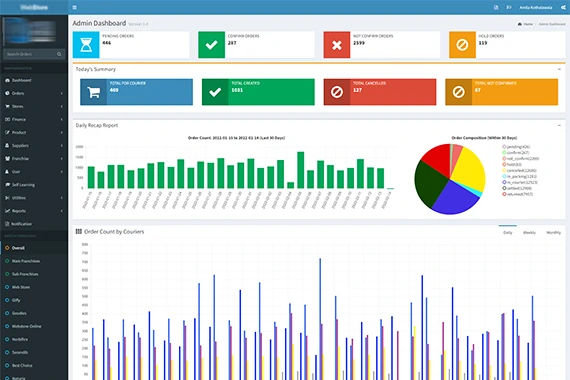The image size is (570, 380).
Task: Click the Total Cancelled ban icon
Action: click(x=337, y=92)
